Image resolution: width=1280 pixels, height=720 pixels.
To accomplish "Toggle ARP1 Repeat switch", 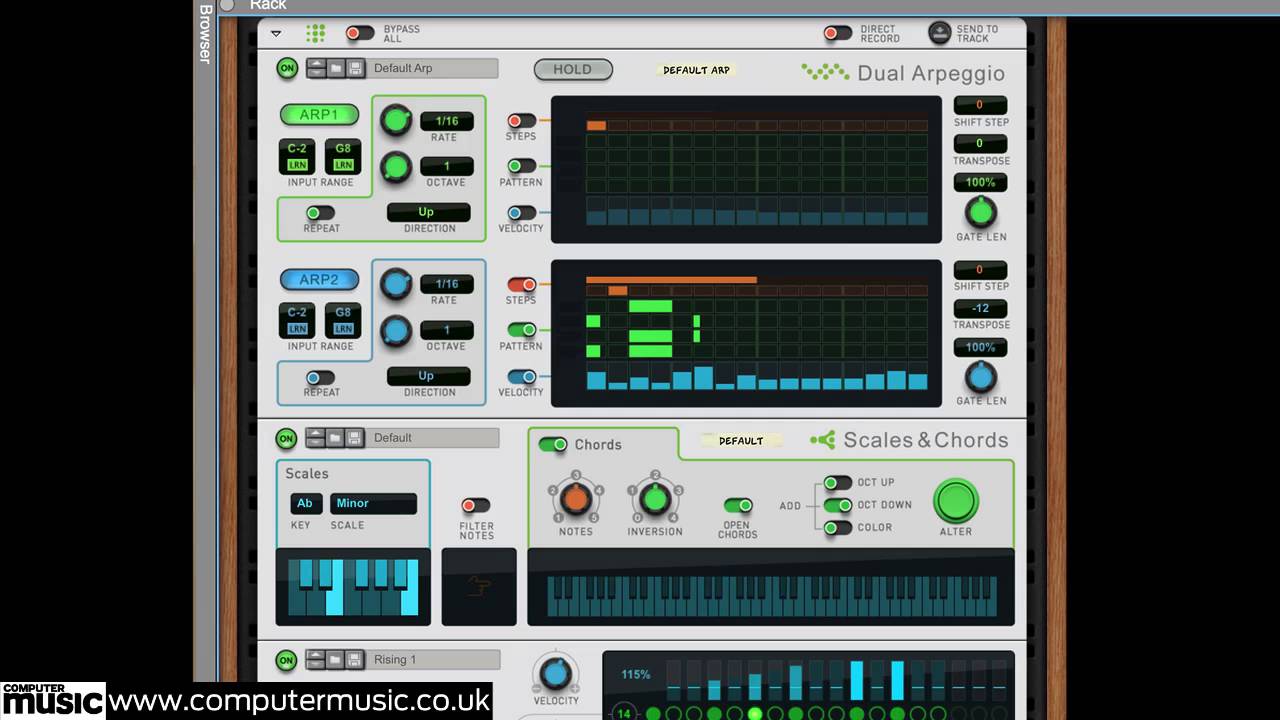I will pos(320,213).
